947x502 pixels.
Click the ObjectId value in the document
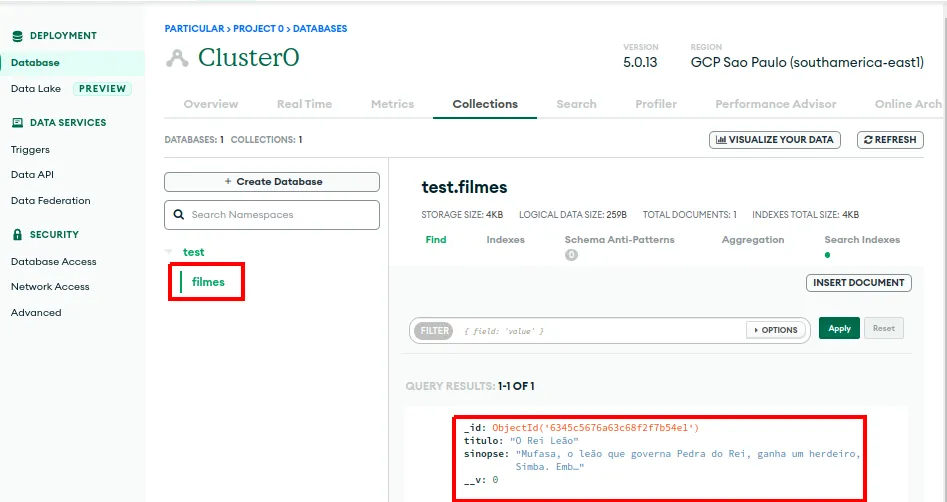click(x=595, y=428)
